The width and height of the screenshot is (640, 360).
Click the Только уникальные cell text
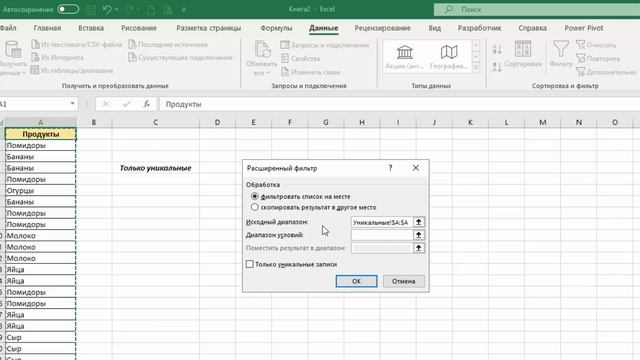[156, 168]
